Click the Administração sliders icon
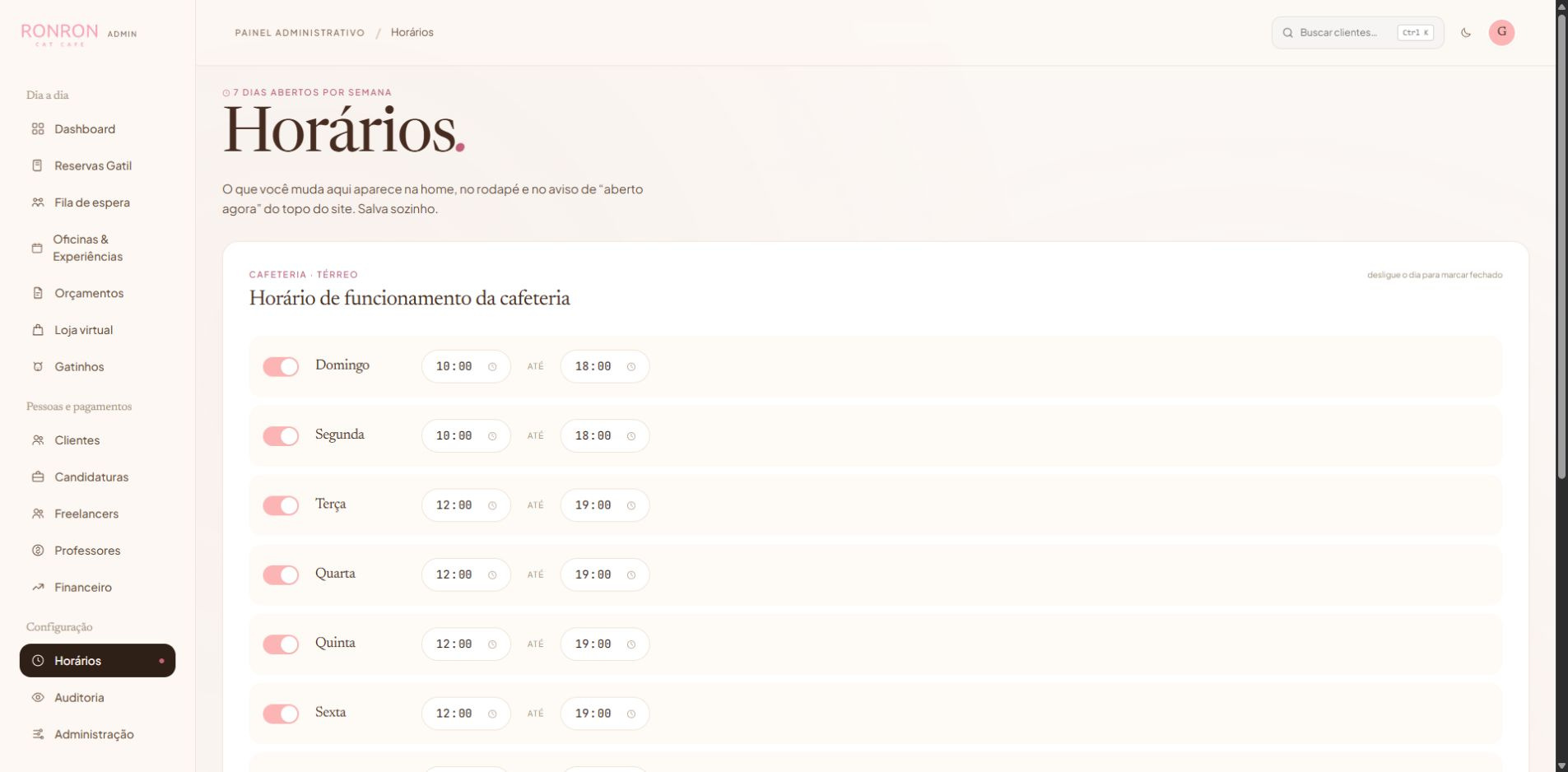 coord(38,734)
